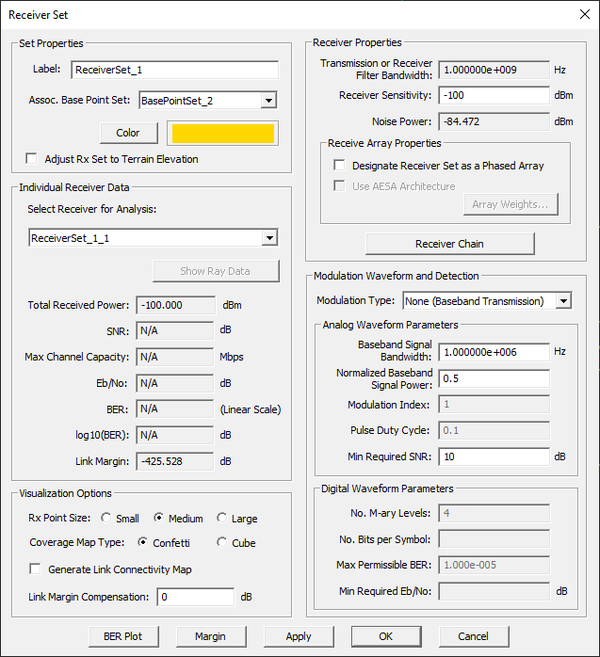Select Medium Rx point size

(158, 518)
